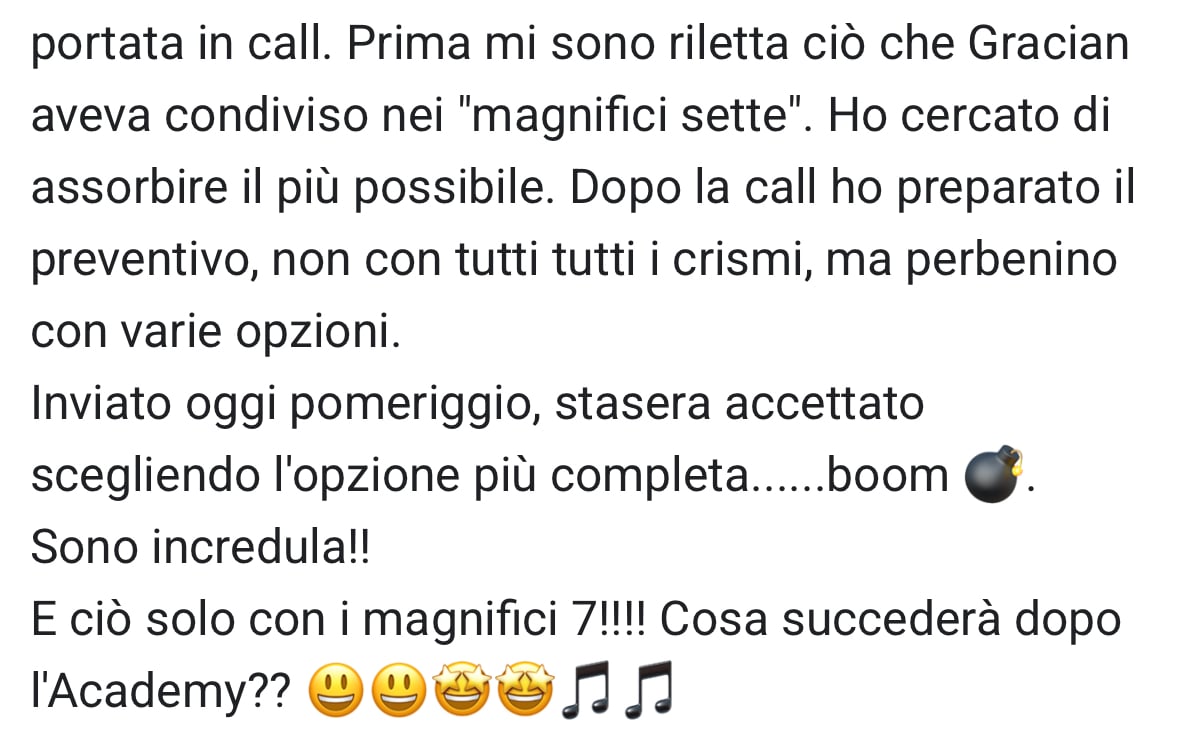
Task: Click the word boom
Action: click(888, 476)
